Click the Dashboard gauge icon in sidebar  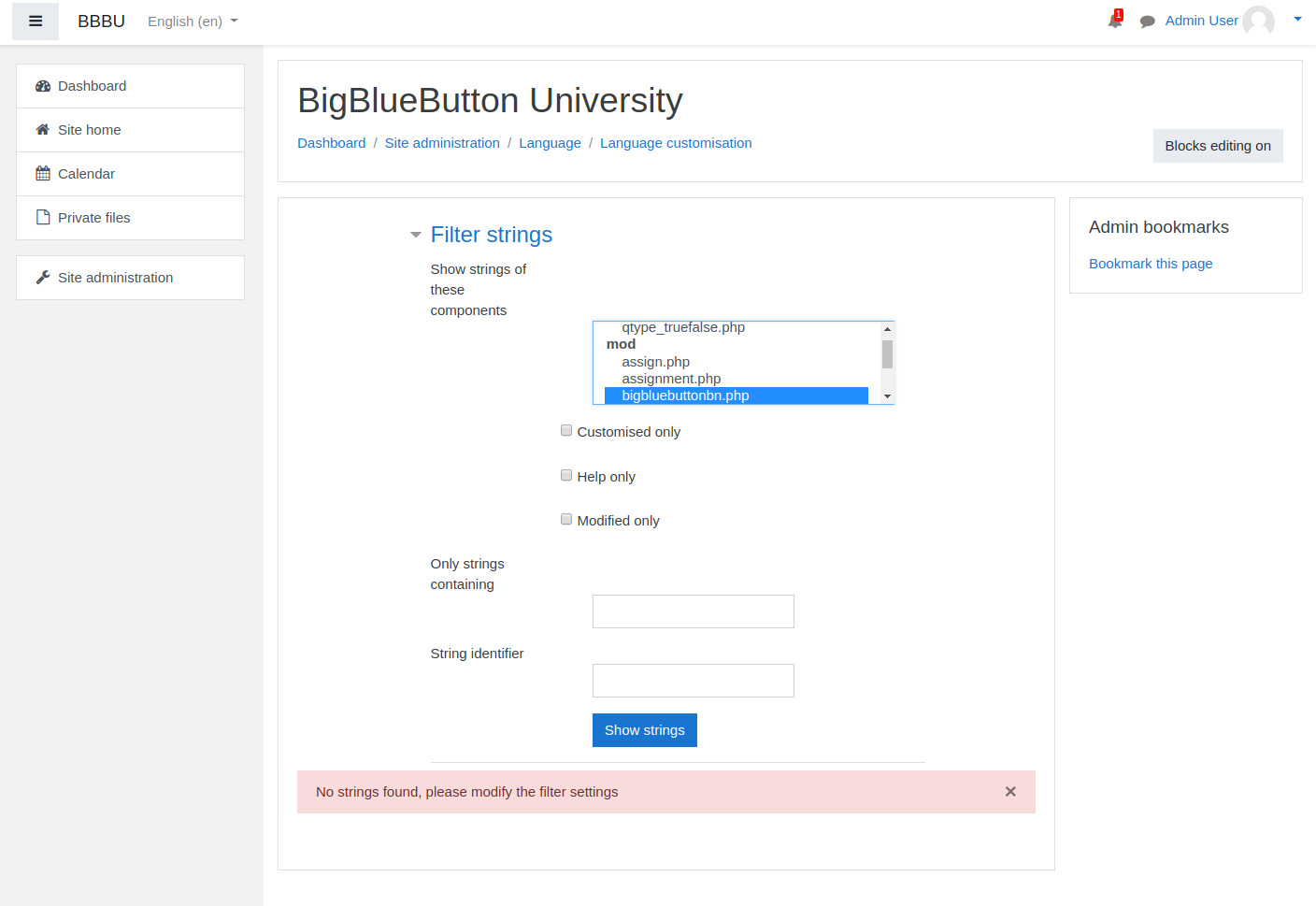tap(43, 86)
